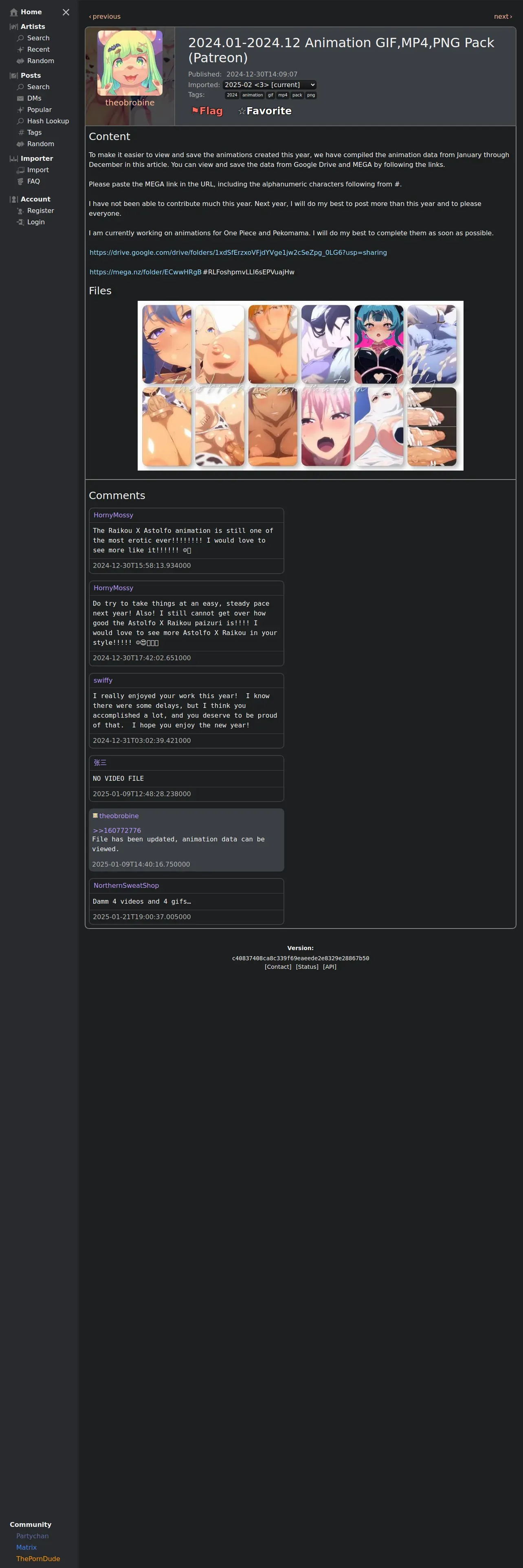Go to next post
Image resolution: width=523 pixels, height=1568 pixels.
[503, 16]
